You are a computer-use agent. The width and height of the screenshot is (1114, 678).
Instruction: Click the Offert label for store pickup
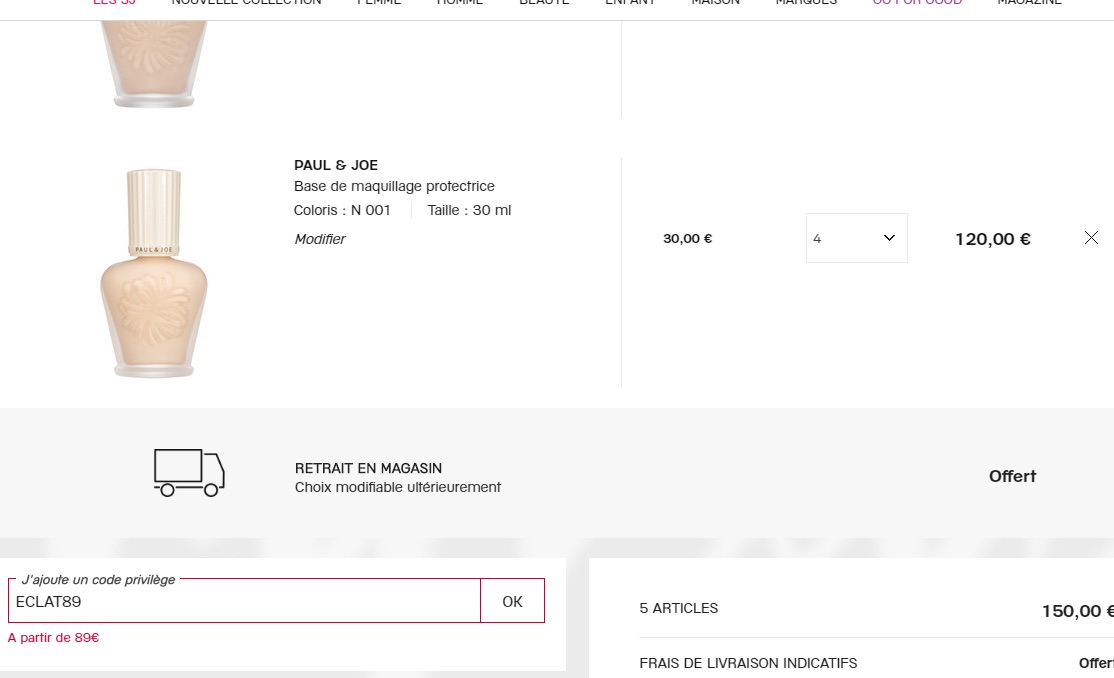click(1012, 476)
